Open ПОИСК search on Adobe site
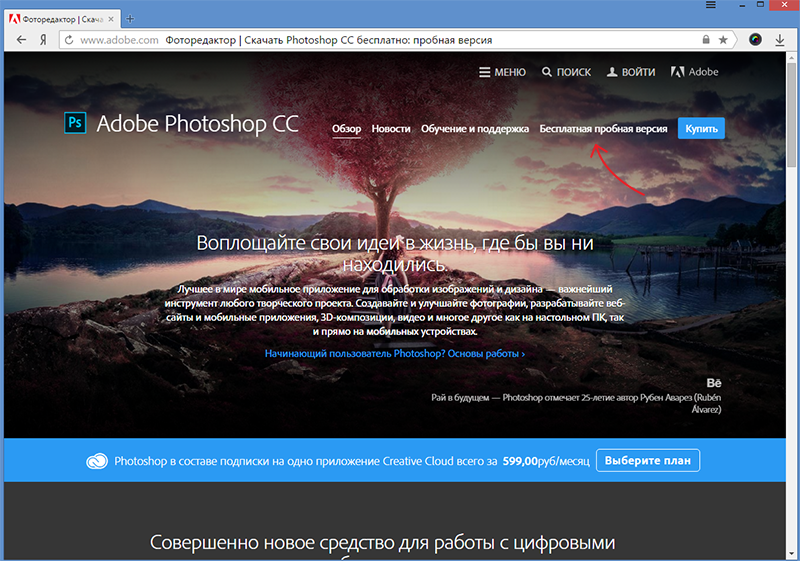 (566, 72)
